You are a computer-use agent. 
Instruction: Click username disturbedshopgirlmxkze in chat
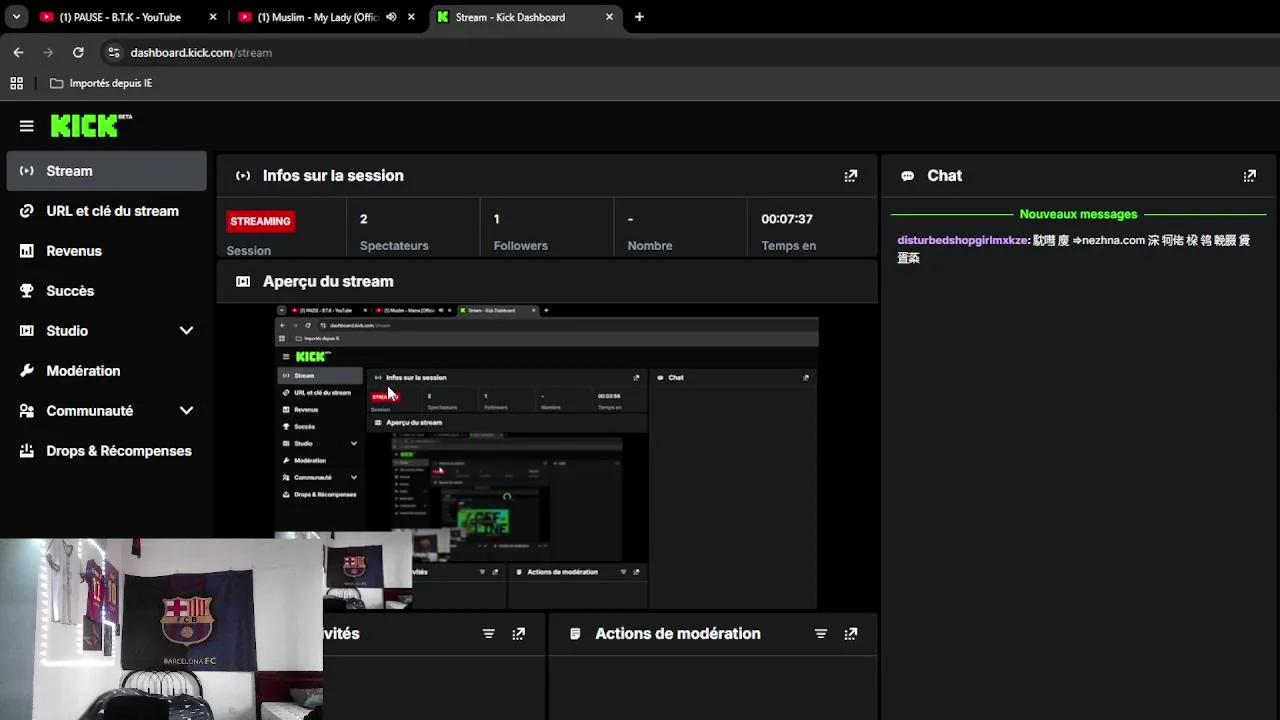962,240
